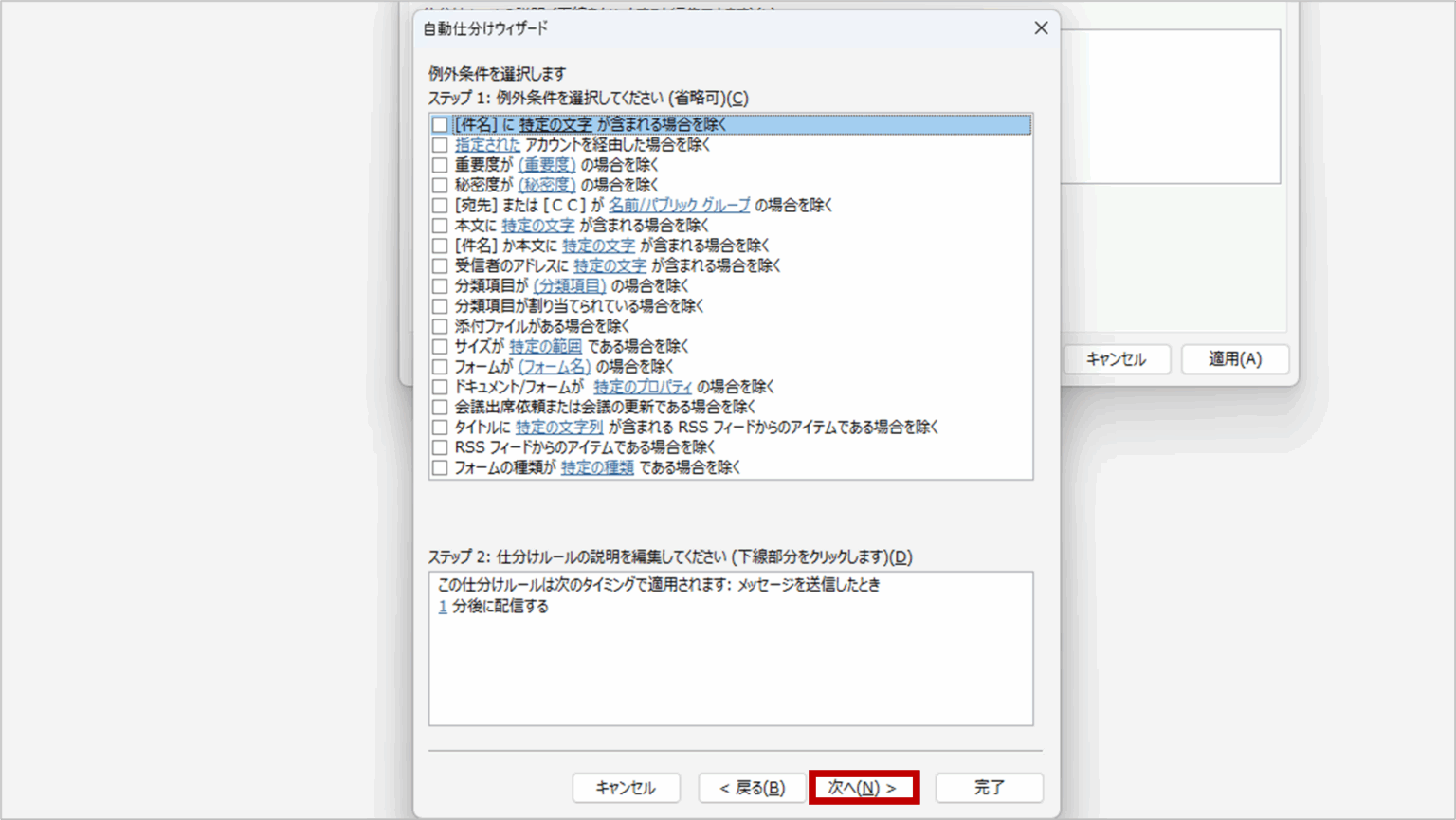Click the 完了 button
This screenshot has width=1456, height=820.
pyautogui.click(x=989, y=788)
